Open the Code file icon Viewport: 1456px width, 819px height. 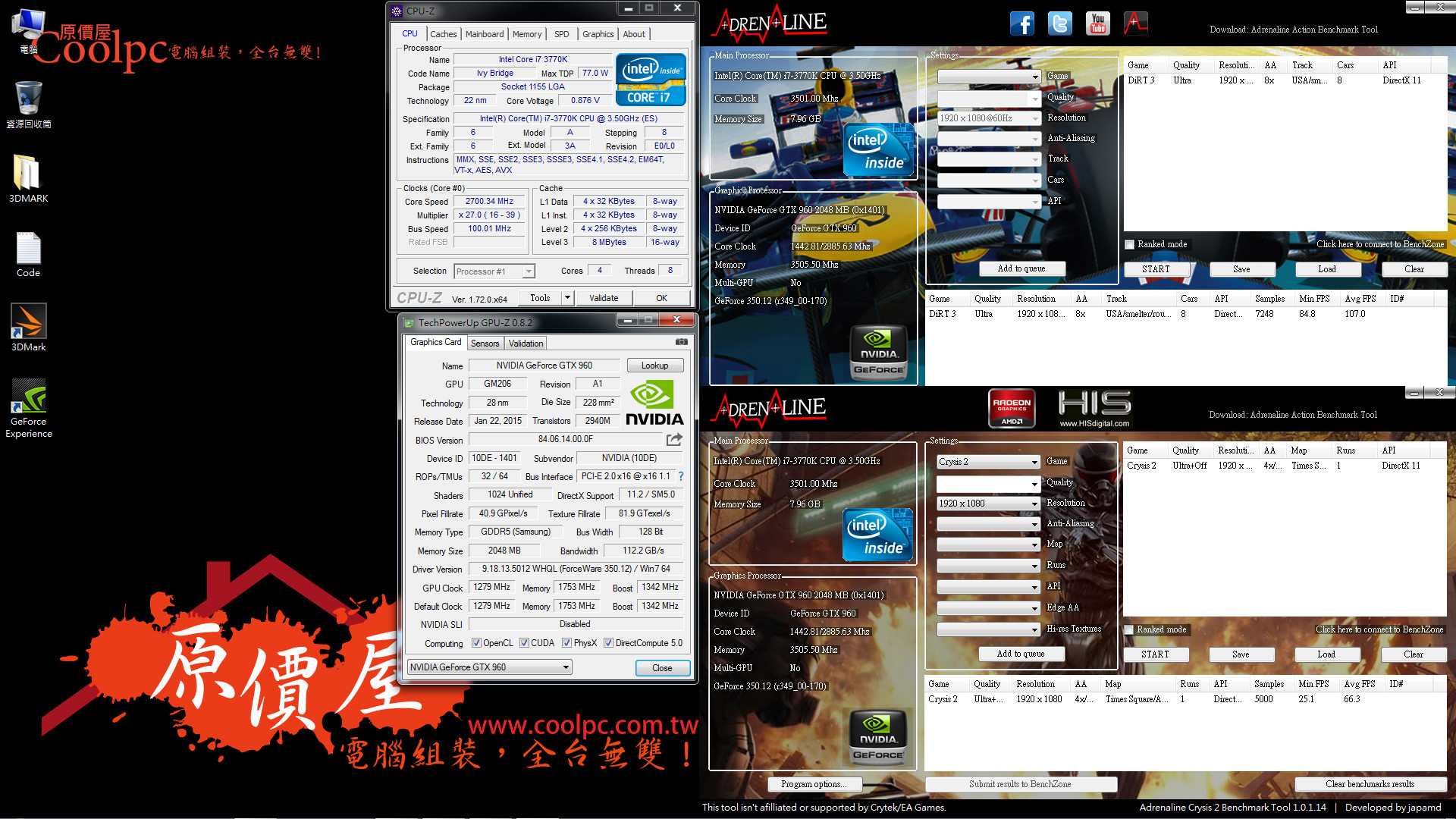click(28, 254)
